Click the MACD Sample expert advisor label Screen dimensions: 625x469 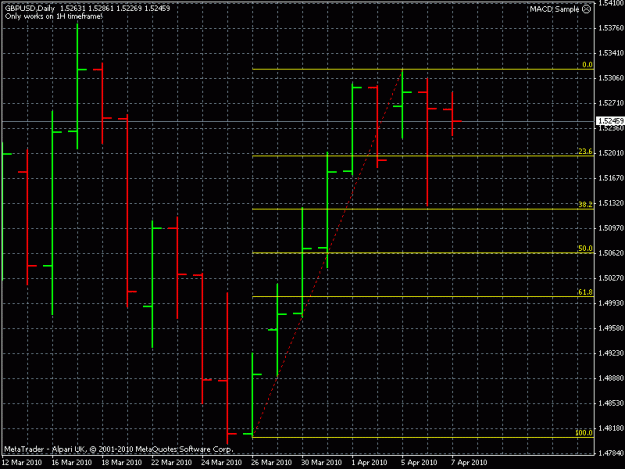554,9
